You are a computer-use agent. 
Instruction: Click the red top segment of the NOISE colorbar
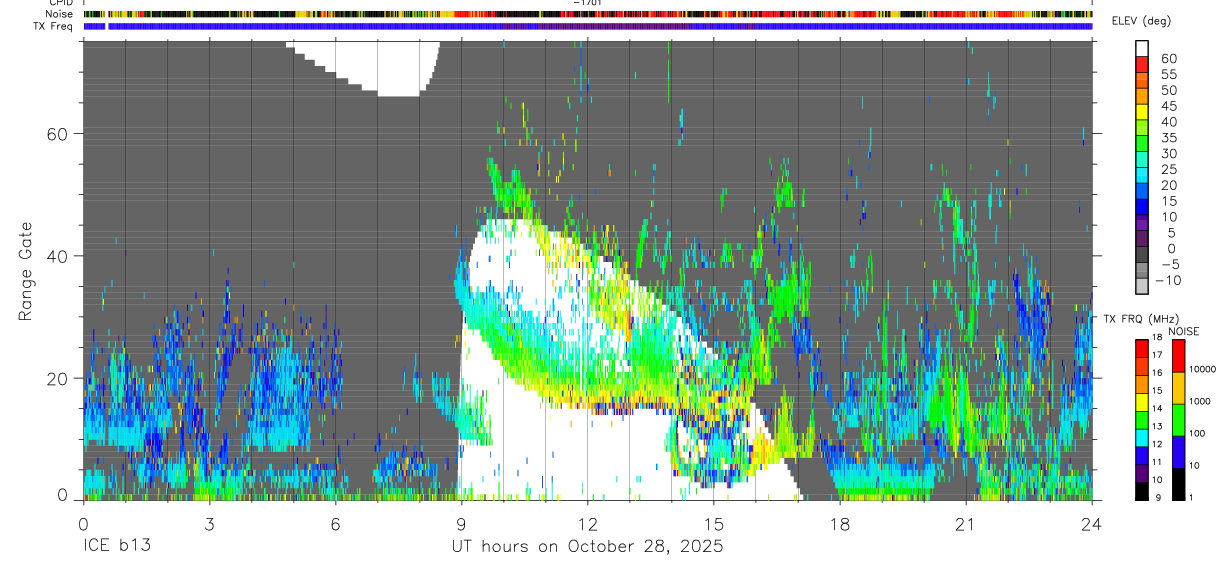pos(1177,356)
